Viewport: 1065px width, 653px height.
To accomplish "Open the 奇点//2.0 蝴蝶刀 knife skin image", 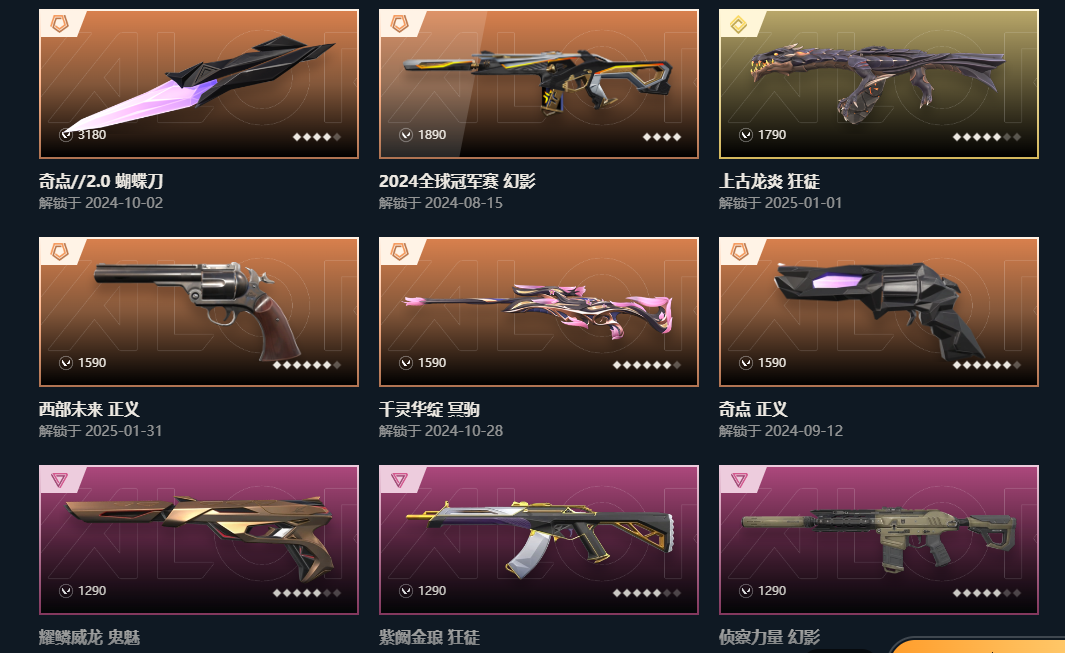I will 199,84.
